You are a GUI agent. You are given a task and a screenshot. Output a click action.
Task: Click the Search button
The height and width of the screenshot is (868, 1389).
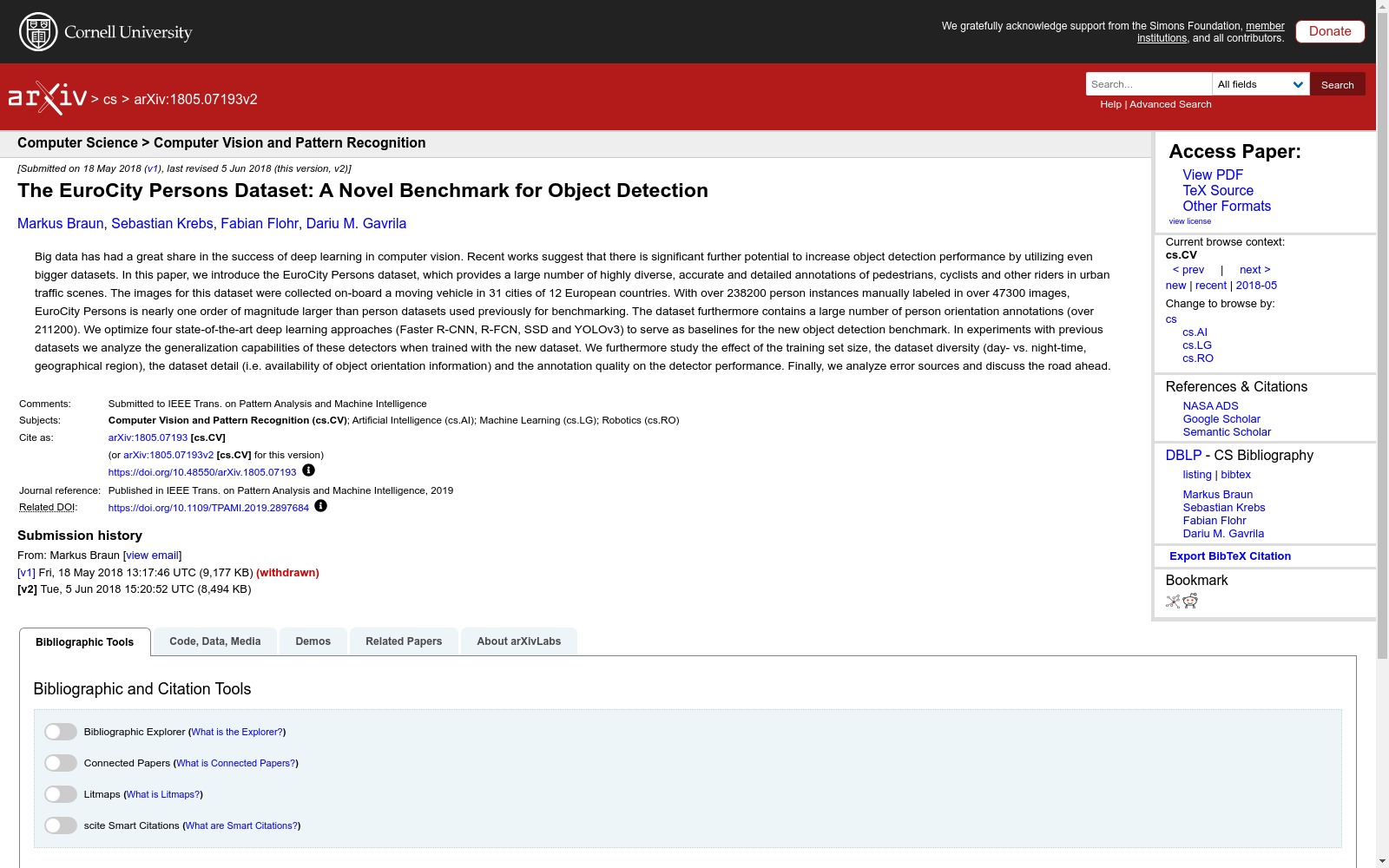click(x=1338, y=84)
